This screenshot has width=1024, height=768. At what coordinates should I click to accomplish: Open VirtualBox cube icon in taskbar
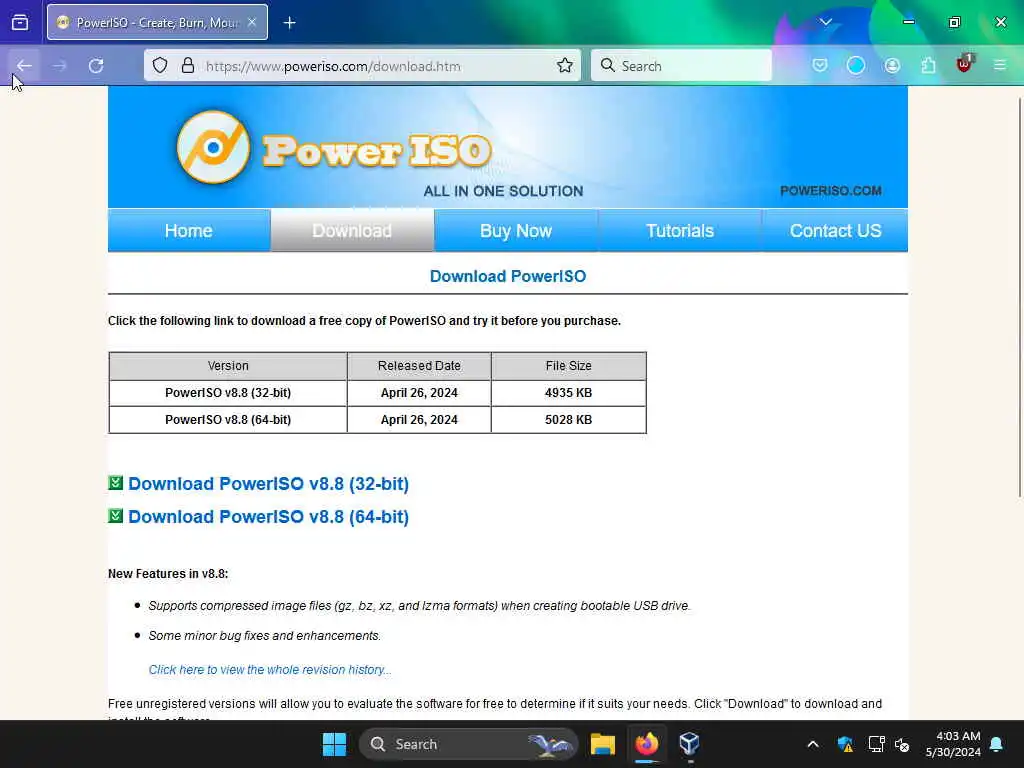[690, 744]
